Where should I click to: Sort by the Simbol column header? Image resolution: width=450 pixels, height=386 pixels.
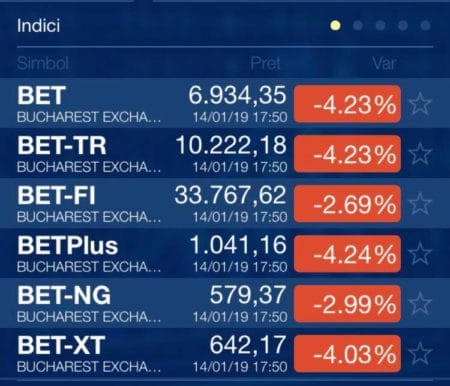coord(43,63)
